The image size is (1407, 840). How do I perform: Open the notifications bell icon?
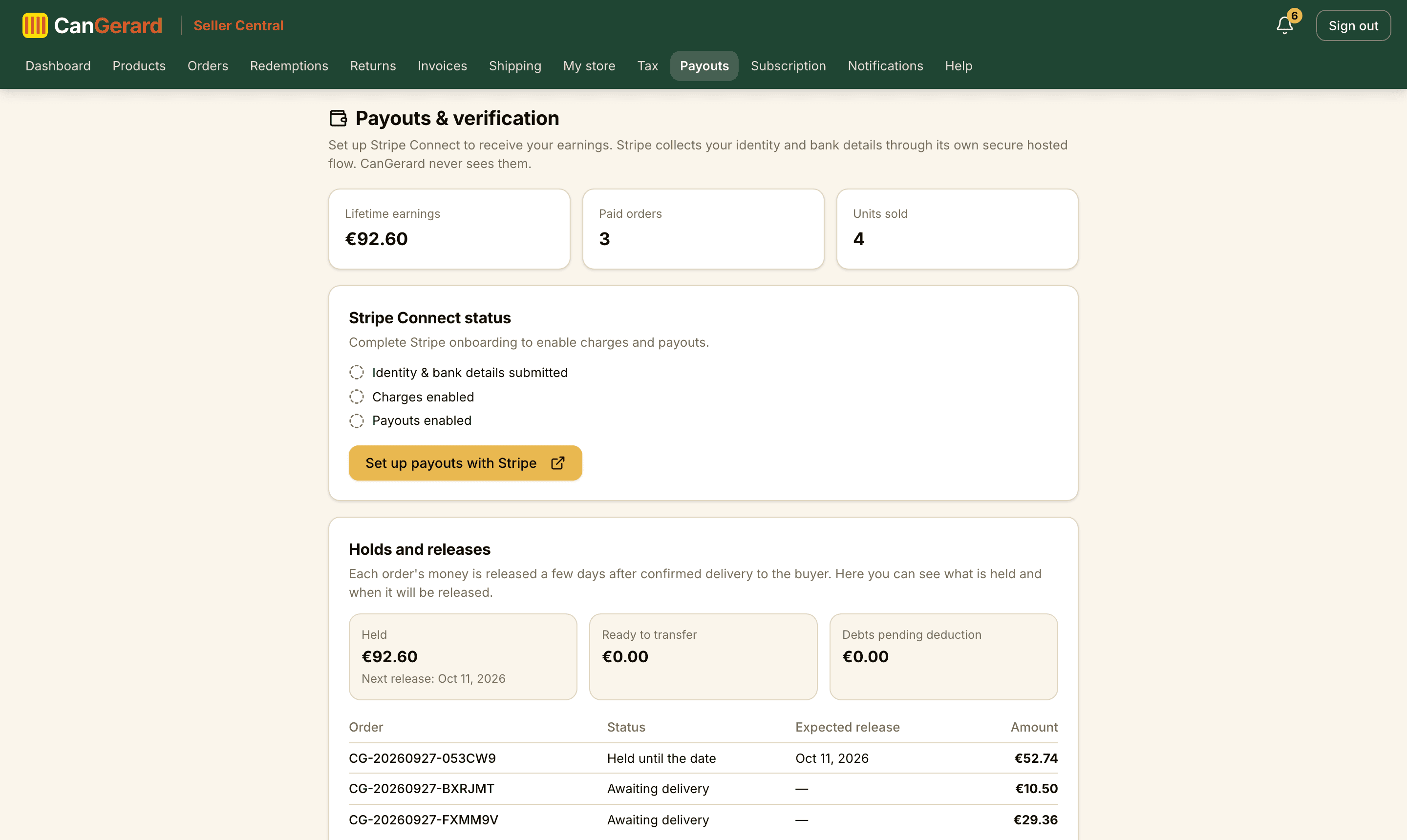click(1284, 25)
